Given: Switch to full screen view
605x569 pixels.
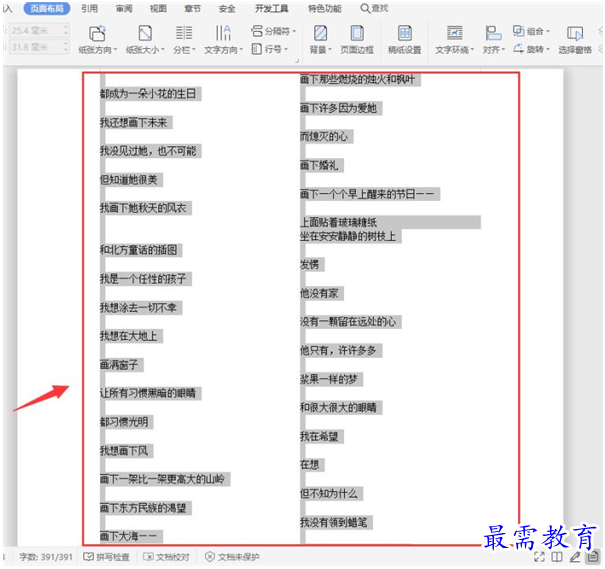Looking at the screenshot, I should (x=539, y=557).
